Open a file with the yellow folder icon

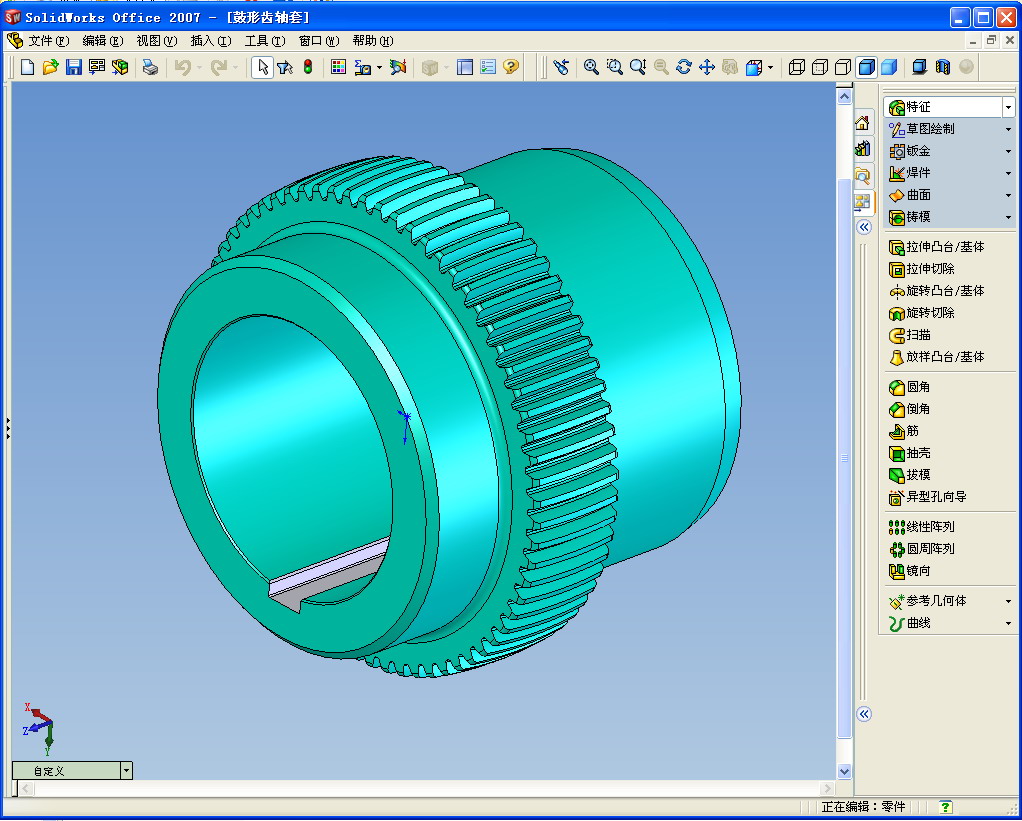tap(50, 66)
